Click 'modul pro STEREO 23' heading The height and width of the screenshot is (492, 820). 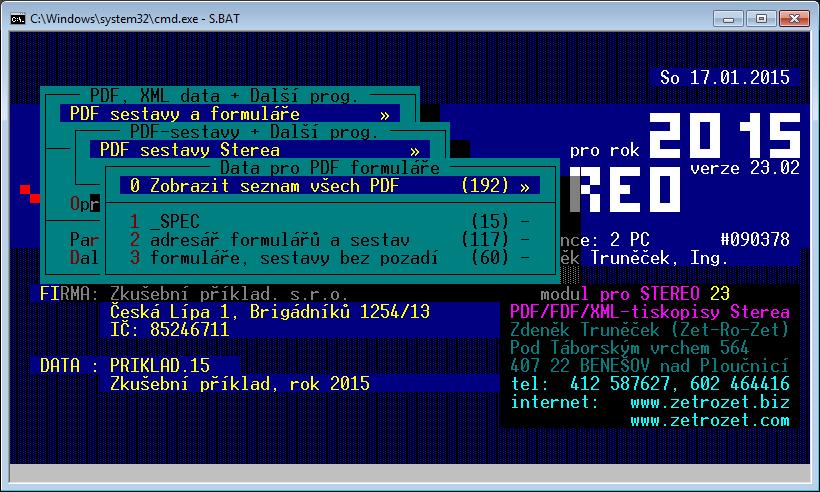coord(635,294)
